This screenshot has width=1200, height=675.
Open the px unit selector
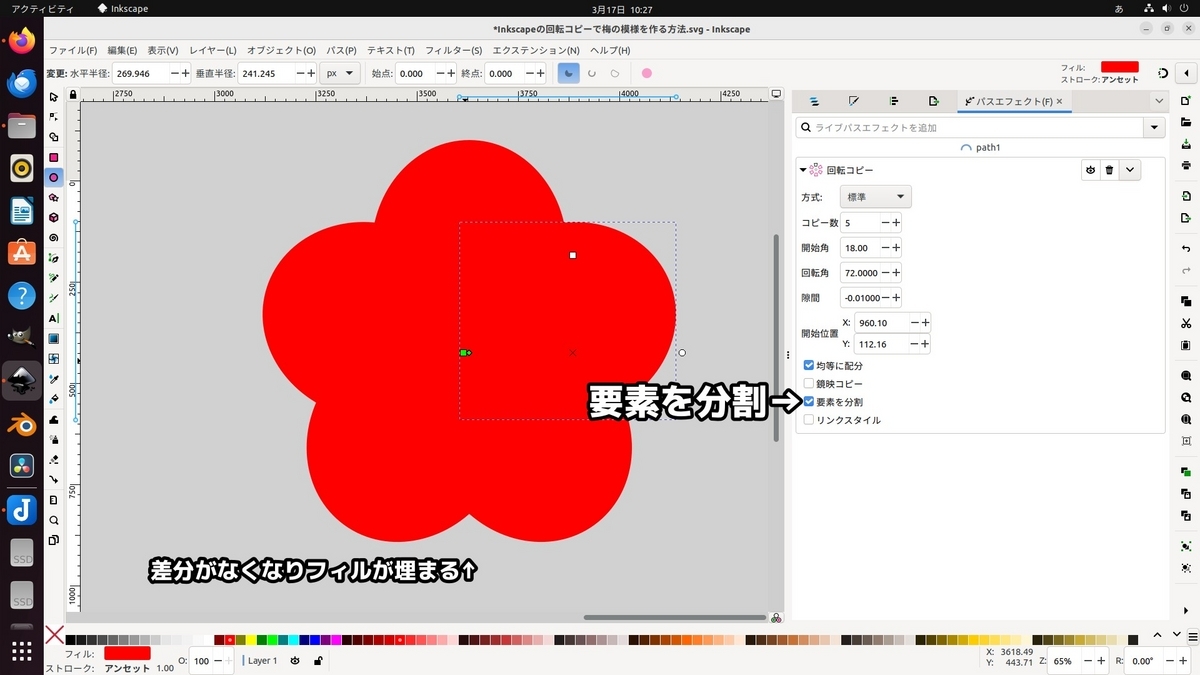pos(340,72)
